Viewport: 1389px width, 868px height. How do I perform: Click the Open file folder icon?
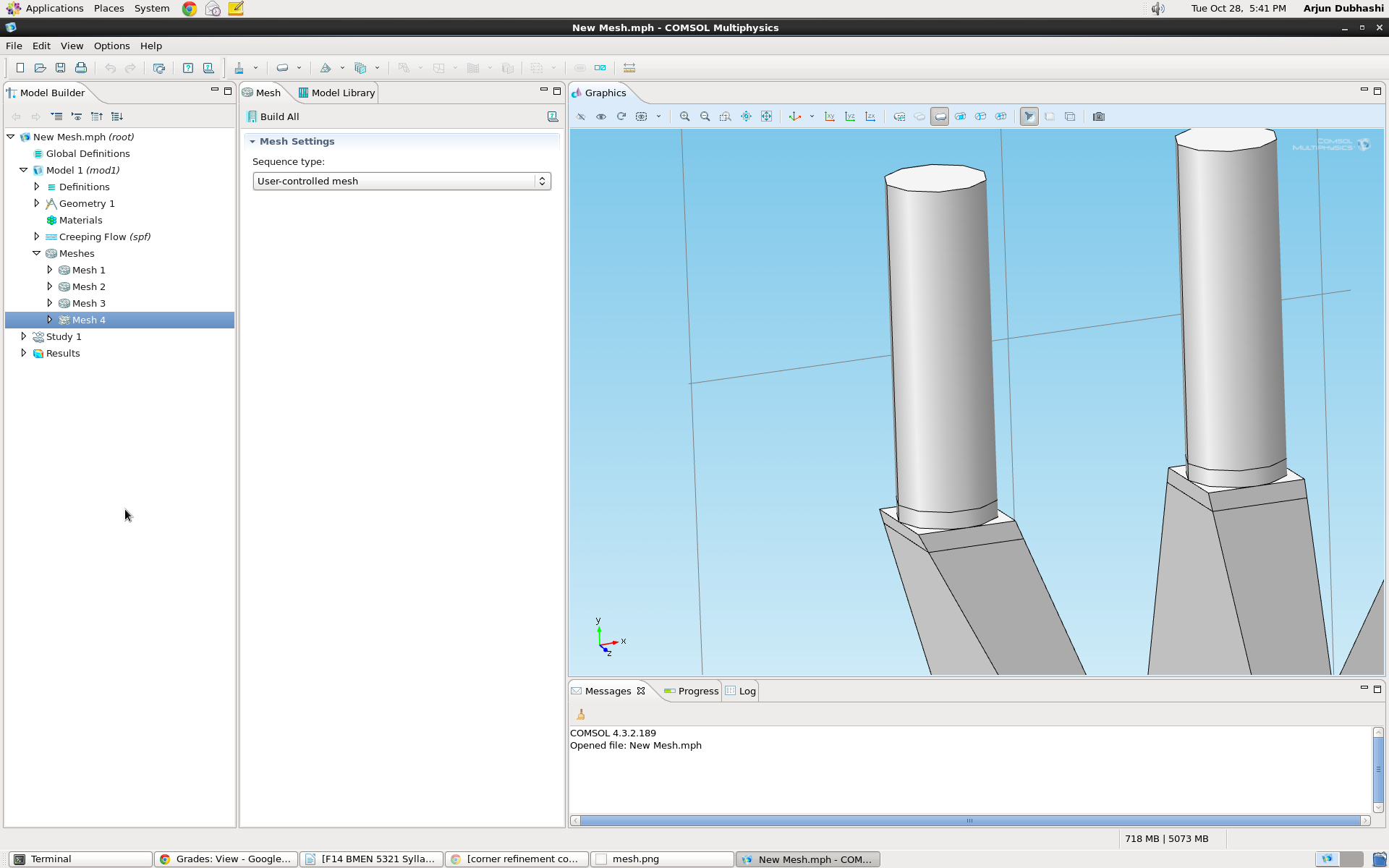[41, 68]
